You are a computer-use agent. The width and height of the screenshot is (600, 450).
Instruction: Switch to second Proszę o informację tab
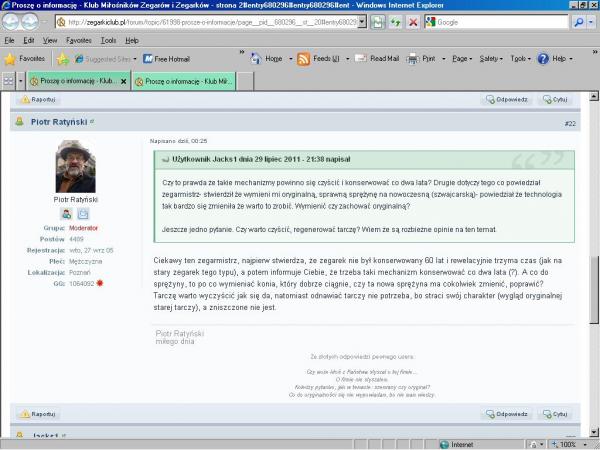point(184,81)
